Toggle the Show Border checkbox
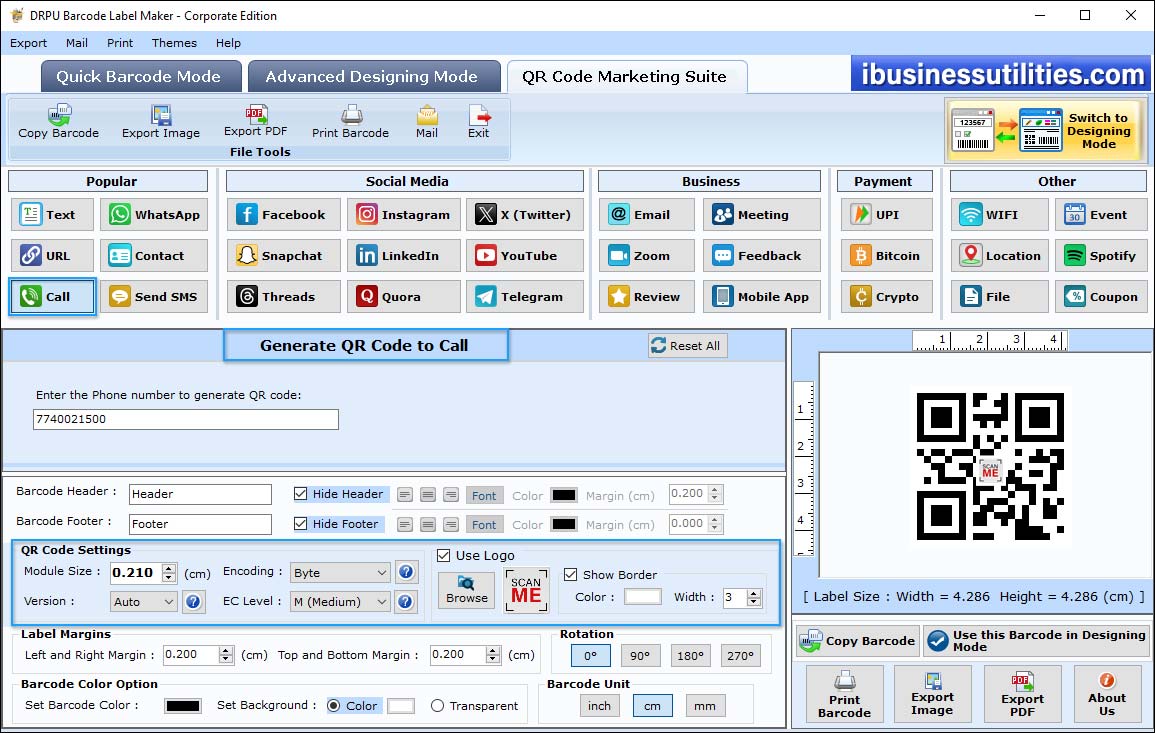Viewport: 1155px width, 733px height. 570,575
